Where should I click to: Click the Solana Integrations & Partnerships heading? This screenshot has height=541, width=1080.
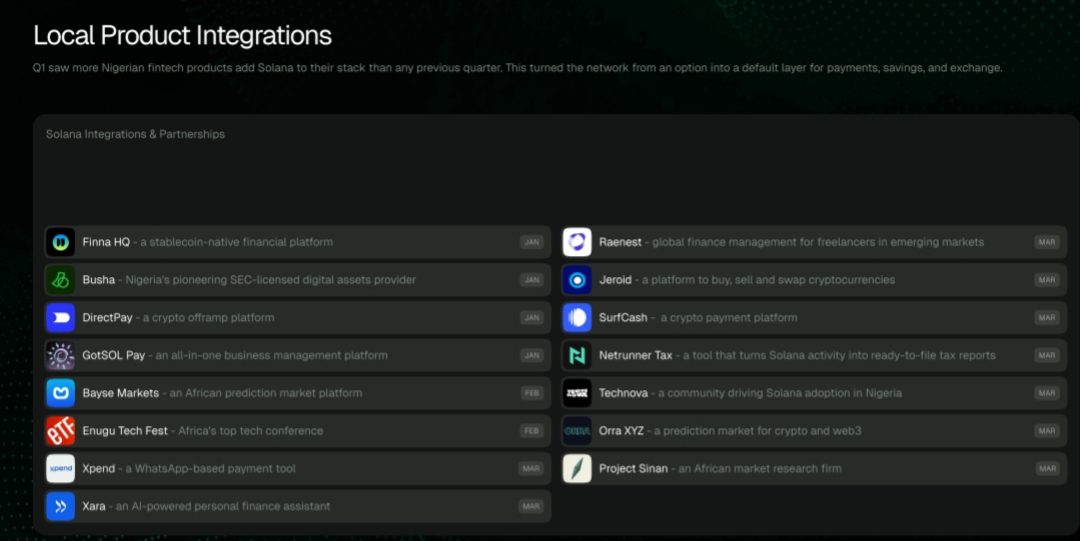135,134
